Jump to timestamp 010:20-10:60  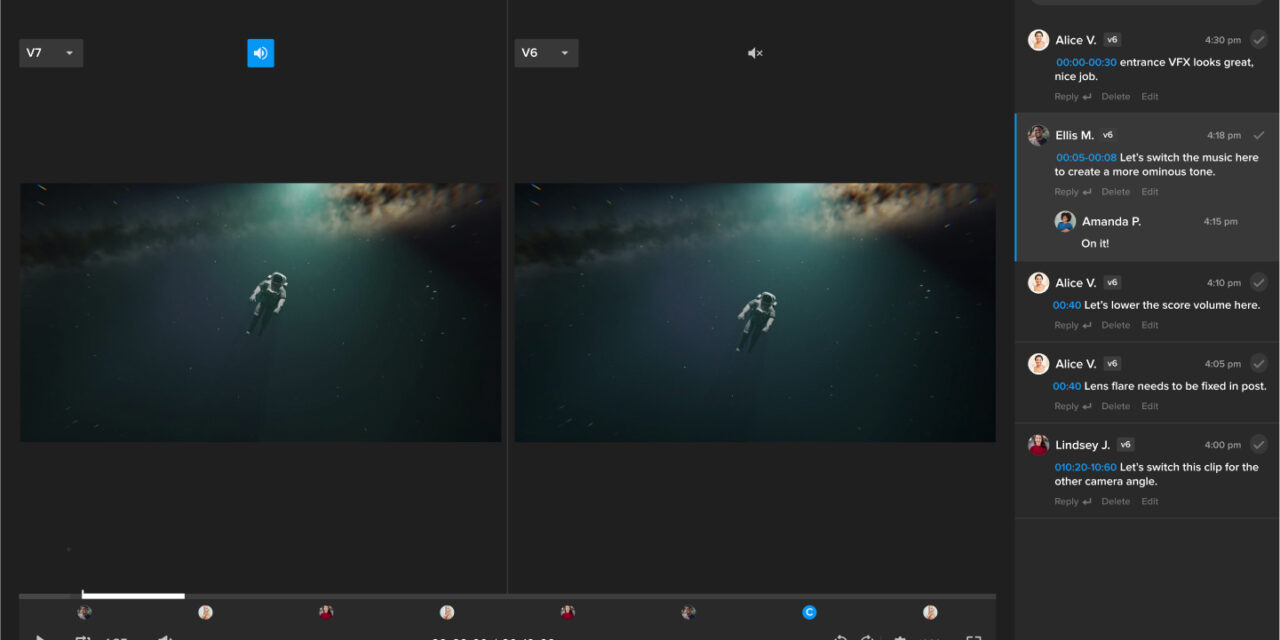click(x=1085, y=467)
